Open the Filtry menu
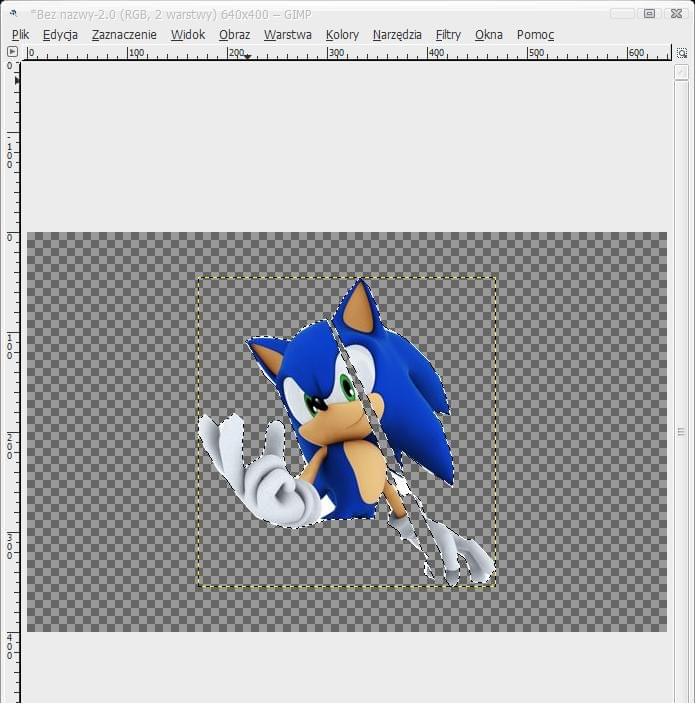 (448, 34)
